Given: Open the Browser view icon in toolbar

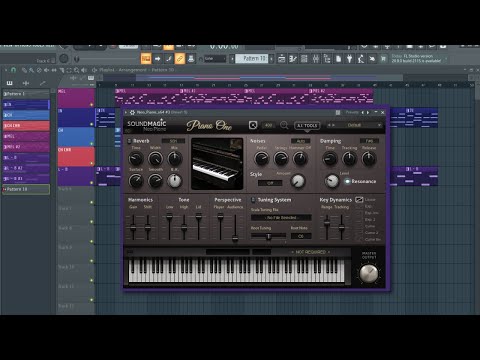Looking at the screenshot, I should 327,59.
